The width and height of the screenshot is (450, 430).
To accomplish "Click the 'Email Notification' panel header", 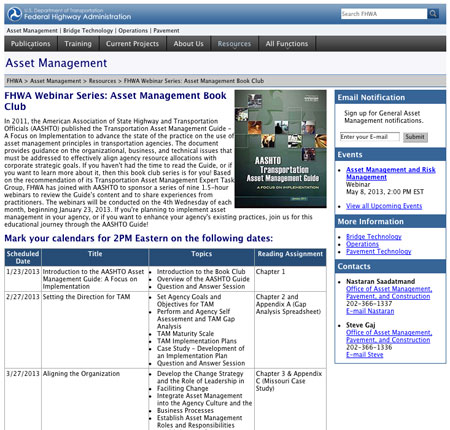I will (x=390, y=97).
